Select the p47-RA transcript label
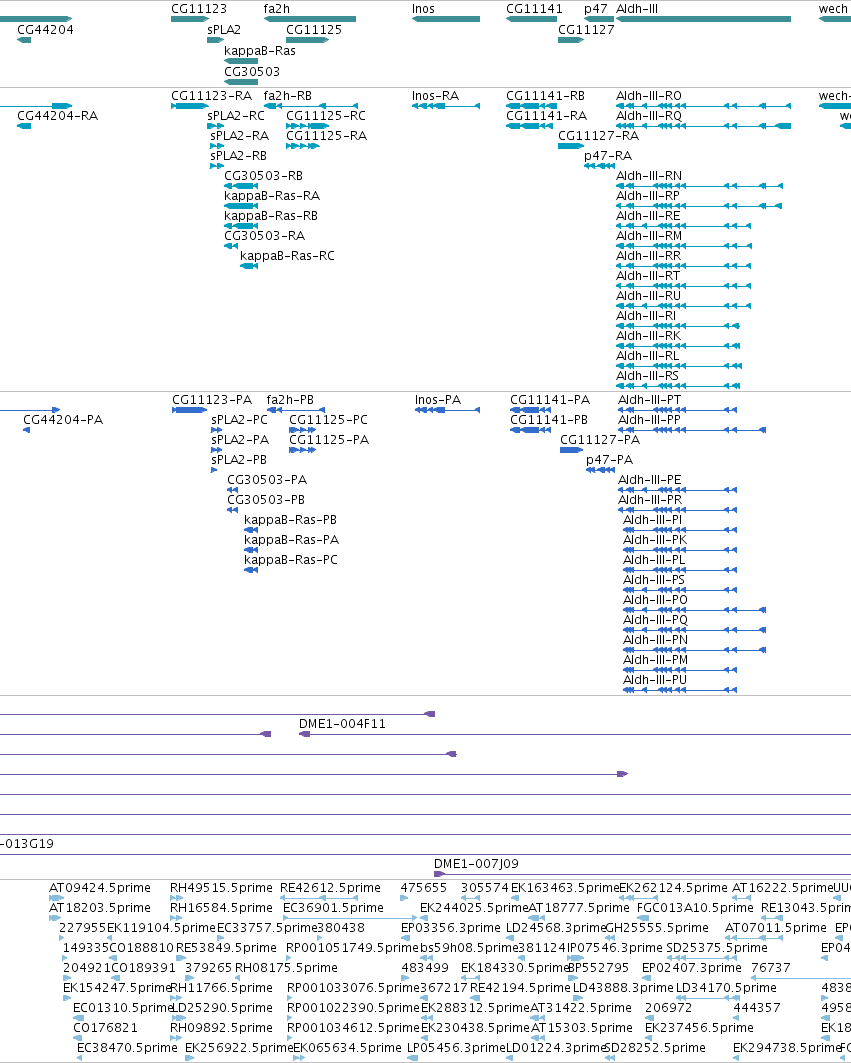 (608, 155)
